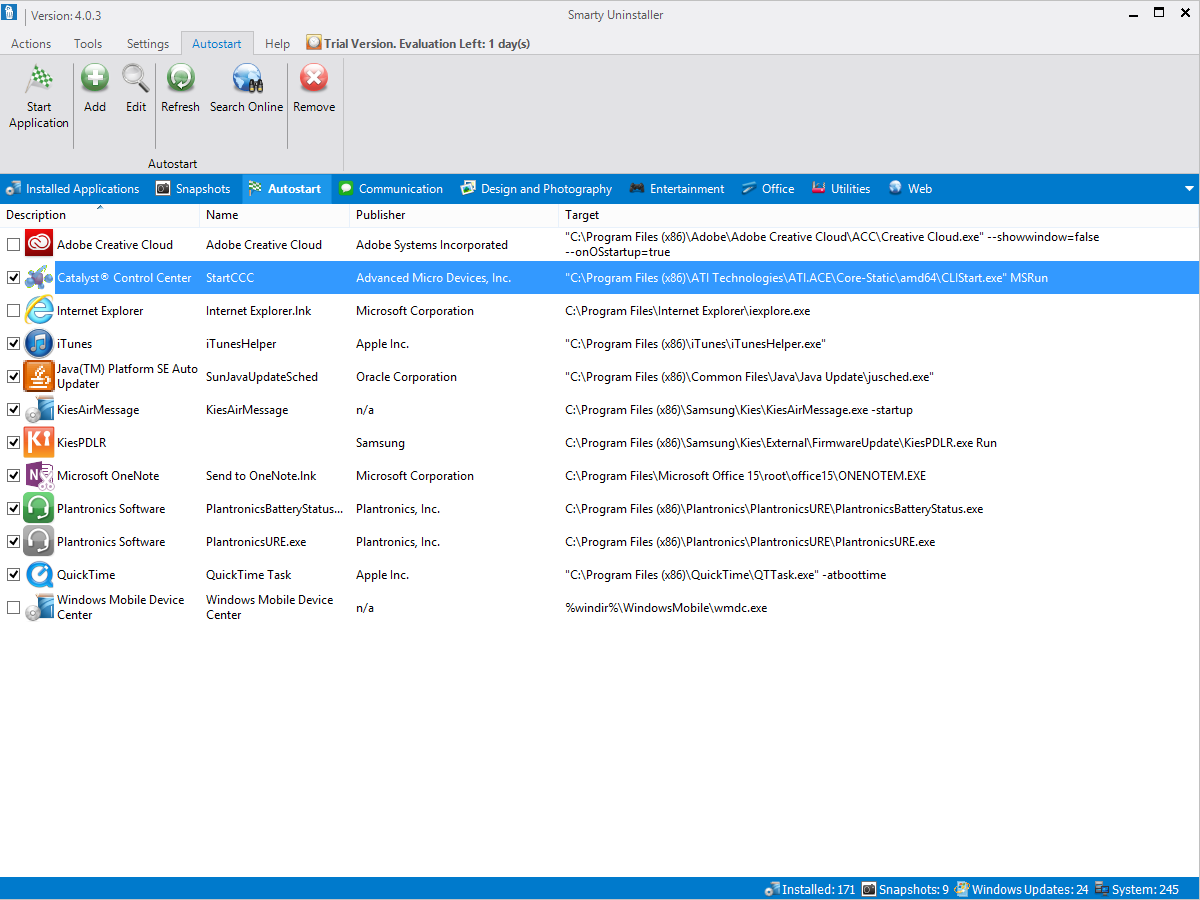The image size is (1200, 900).
Task: Uncheck Catalyst Control Center autostart
Action: [x=13, y=278]
